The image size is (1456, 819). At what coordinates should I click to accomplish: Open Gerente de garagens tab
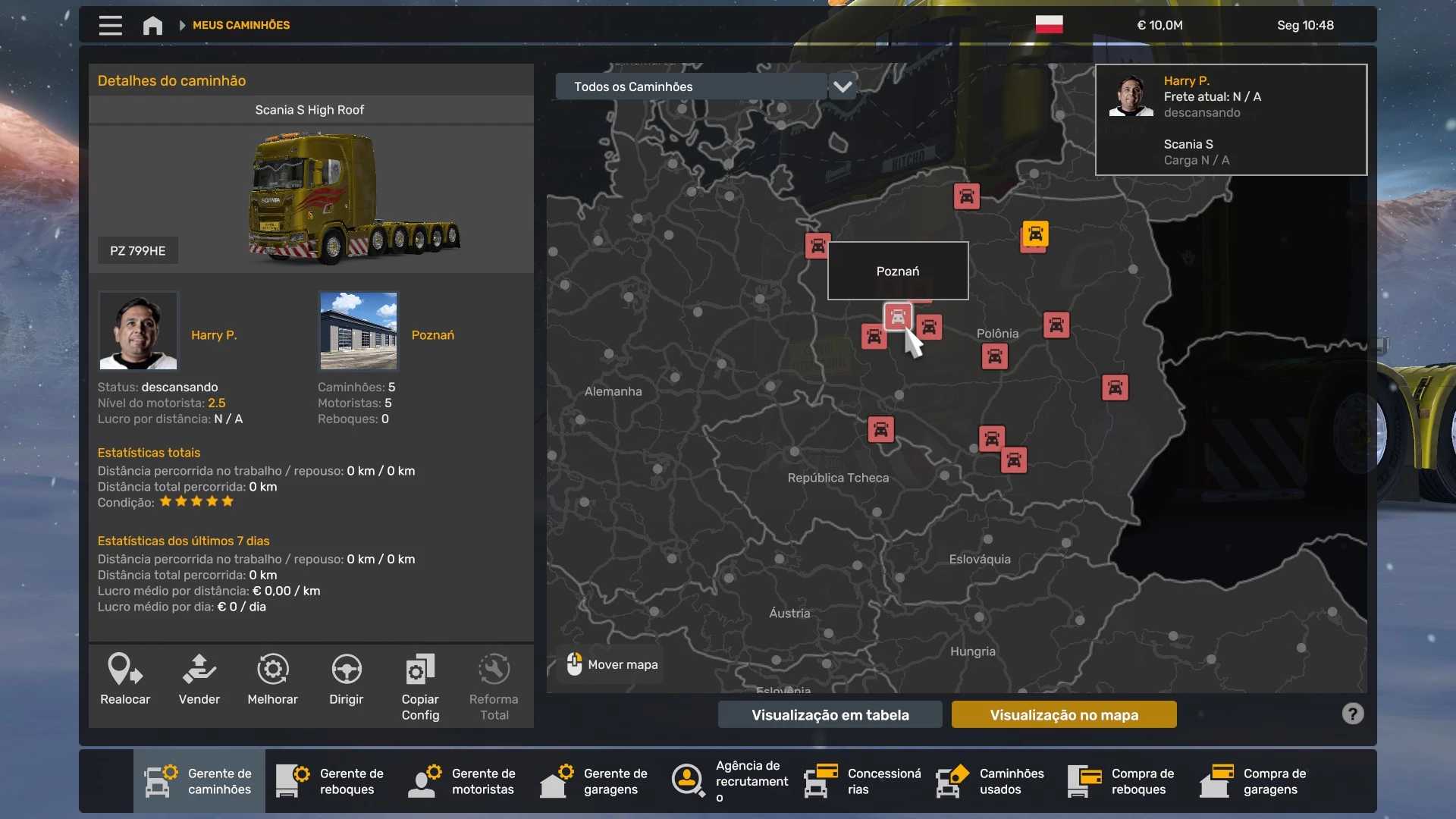click(595, 781)
